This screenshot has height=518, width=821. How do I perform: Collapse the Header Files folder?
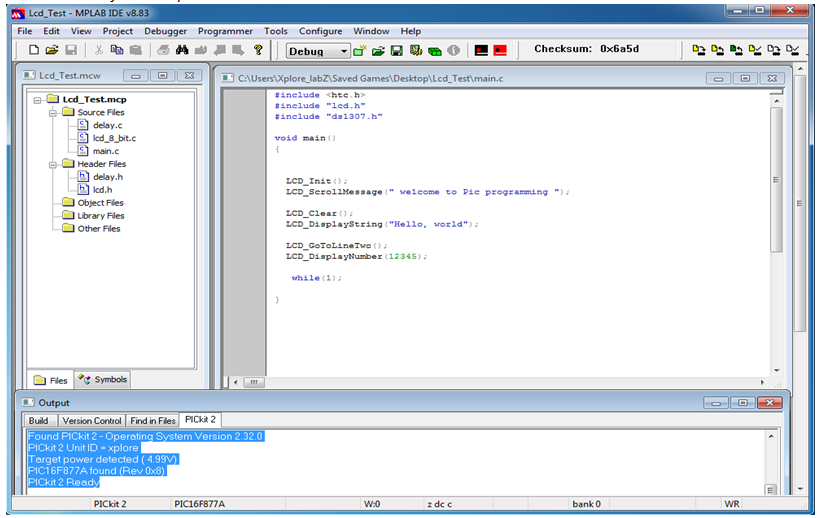click(x=53, y=164)
